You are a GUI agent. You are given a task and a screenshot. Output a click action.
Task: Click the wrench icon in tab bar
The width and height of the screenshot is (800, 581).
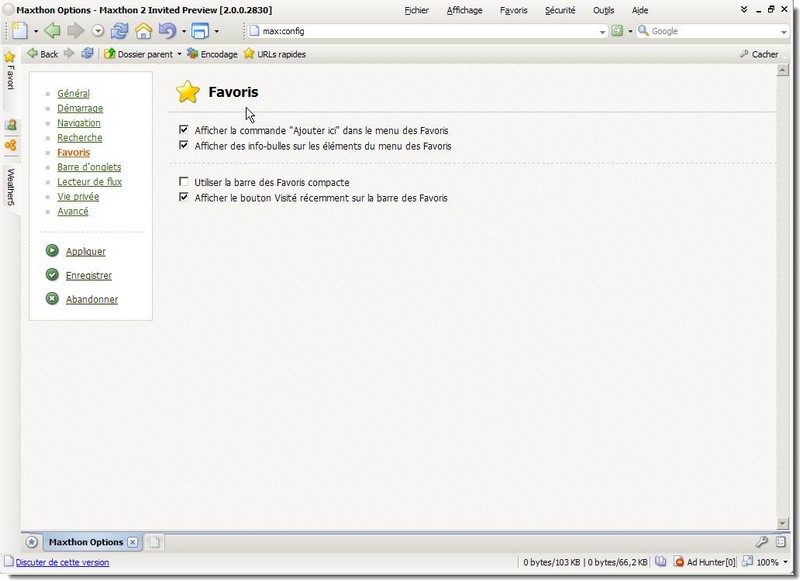[x=762, y=542]
